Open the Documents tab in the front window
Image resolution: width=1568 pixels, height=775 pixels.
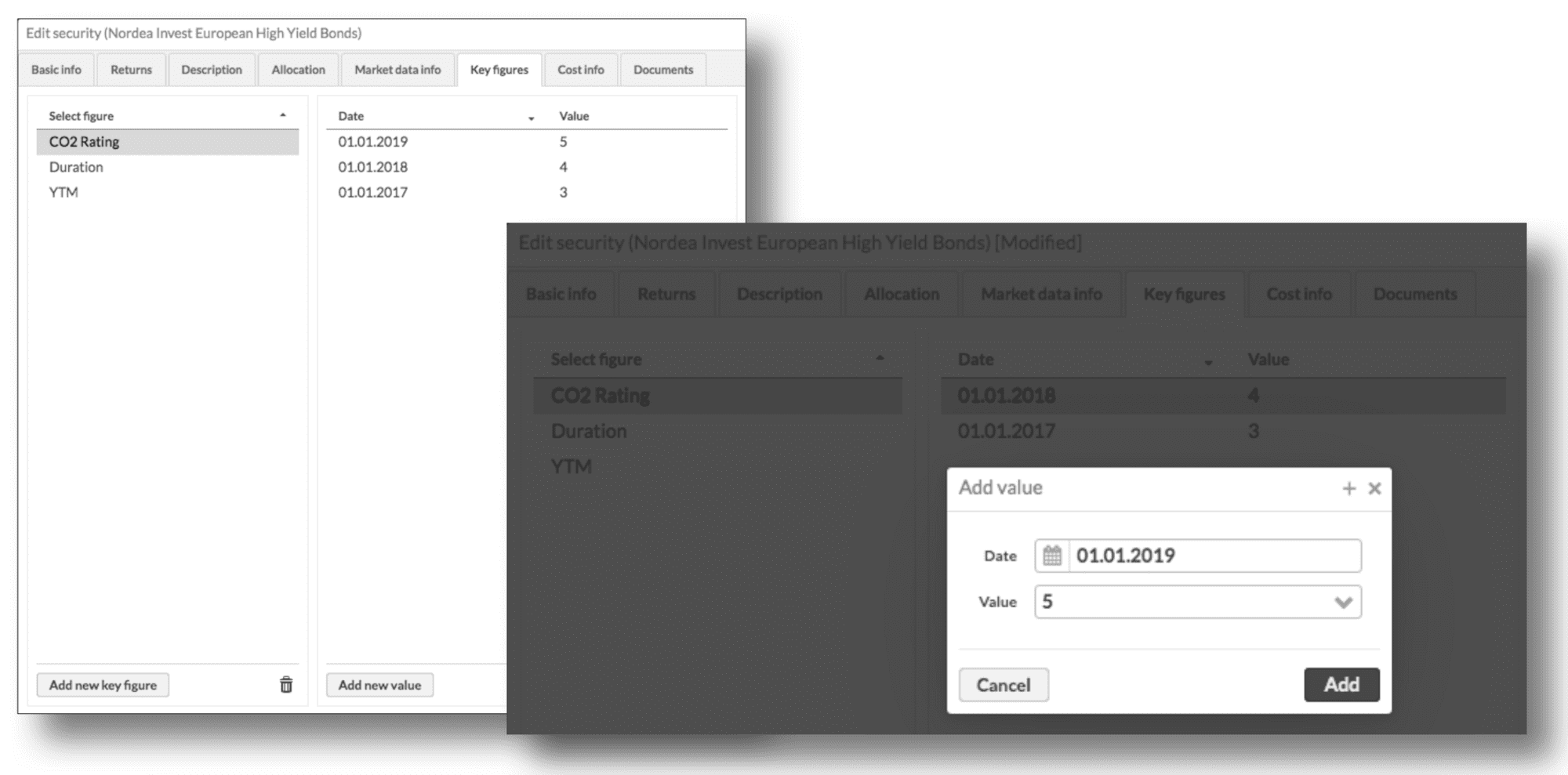pos(663,70)
